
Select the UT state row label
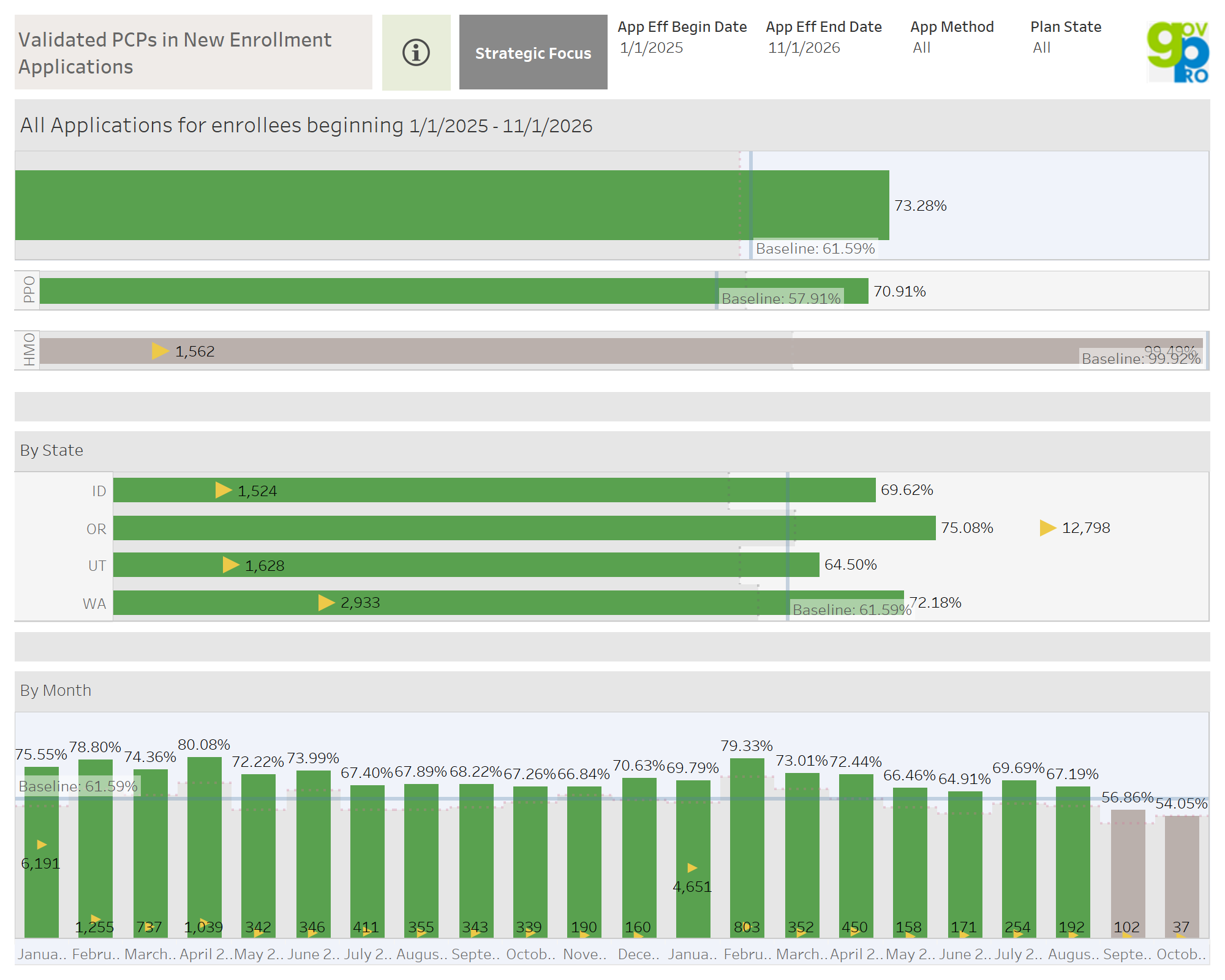[97, 566]
